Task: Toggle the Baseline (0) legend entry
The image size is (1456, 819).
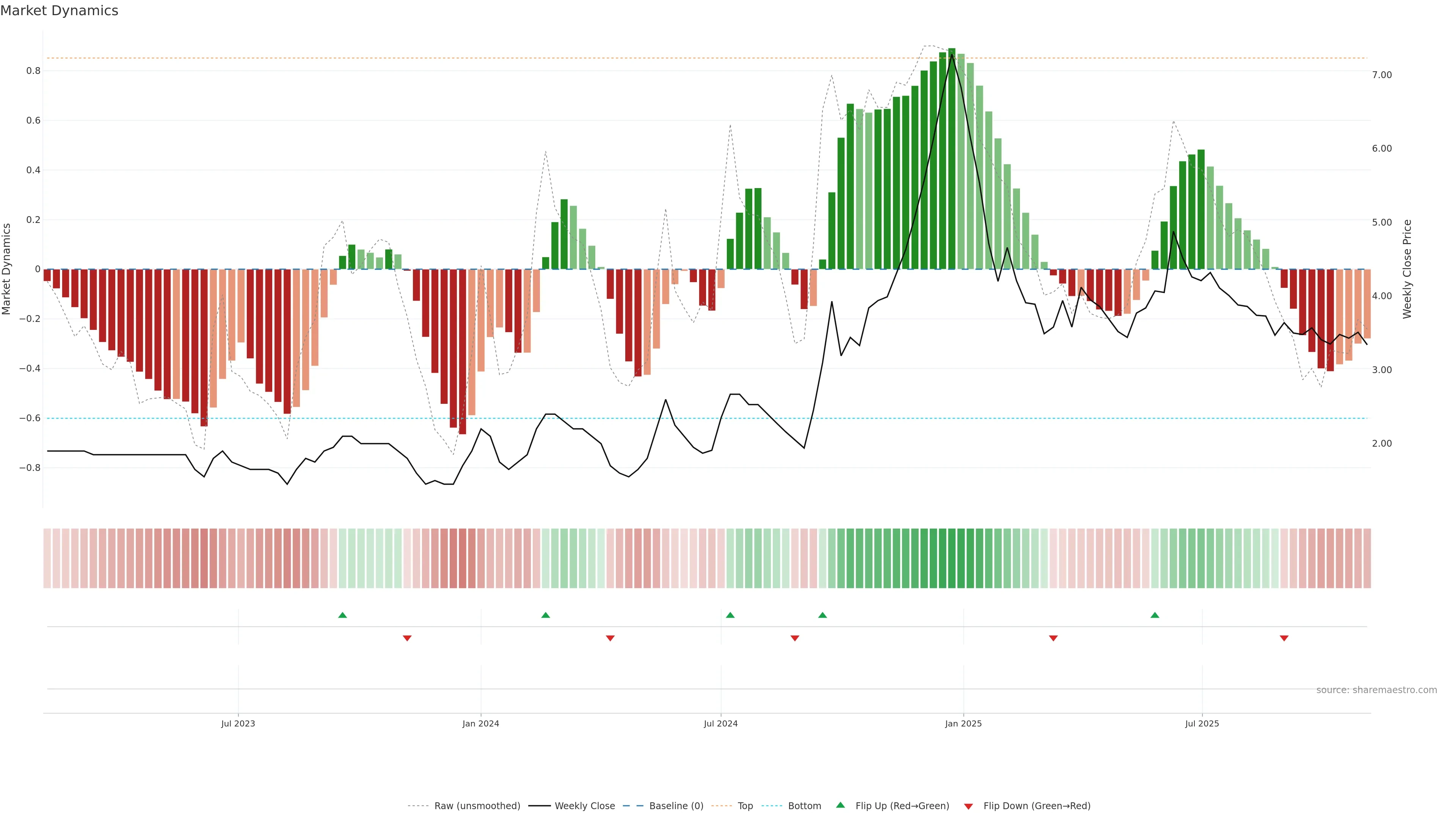Action: point(676,806)
